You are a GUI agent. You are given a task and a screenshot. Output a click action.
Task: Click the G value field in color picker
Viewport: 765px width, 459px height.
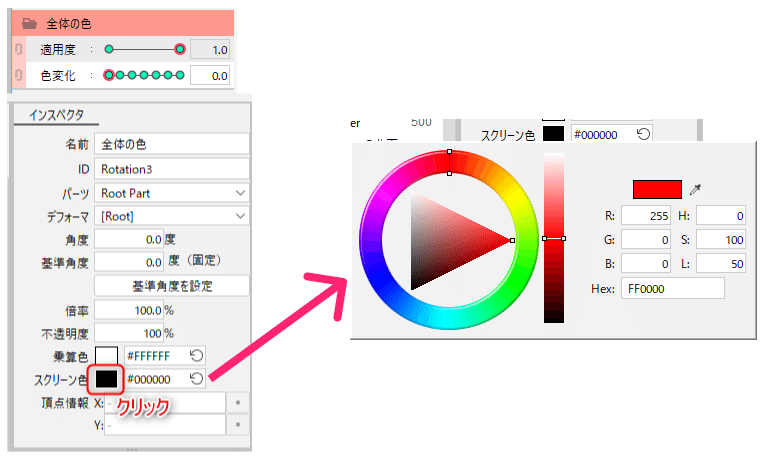click(x=645, y=239)
